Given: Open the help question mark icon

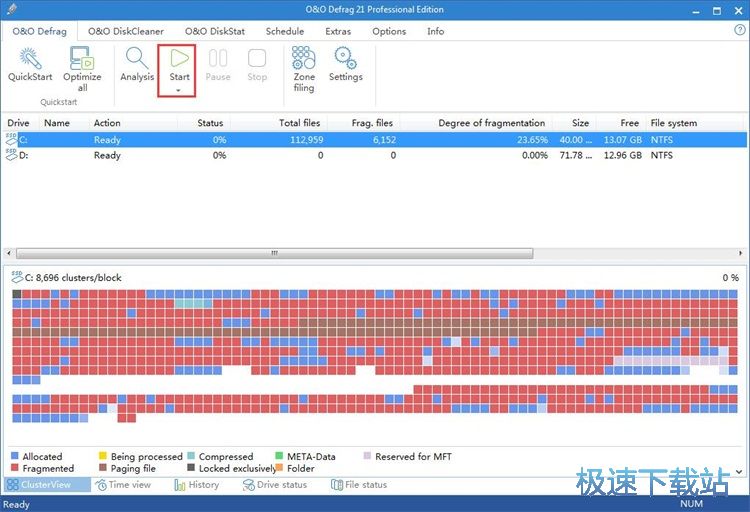Looking at the screenshot, I should coord(739,30).
